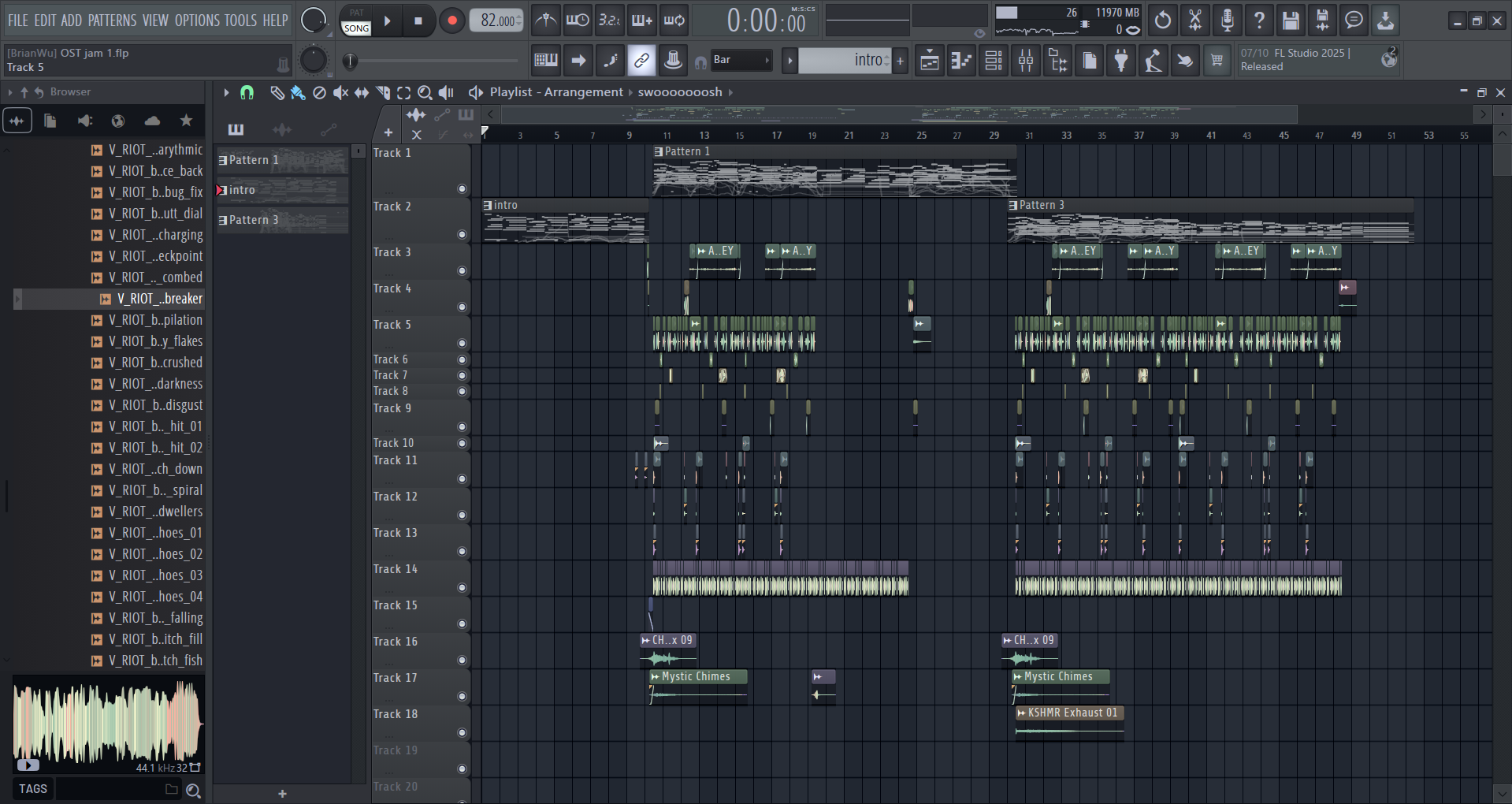Open the TOOLS menu
This screenshot has height=804, width=1512.
pyautogui.click(x=240, y=20)
